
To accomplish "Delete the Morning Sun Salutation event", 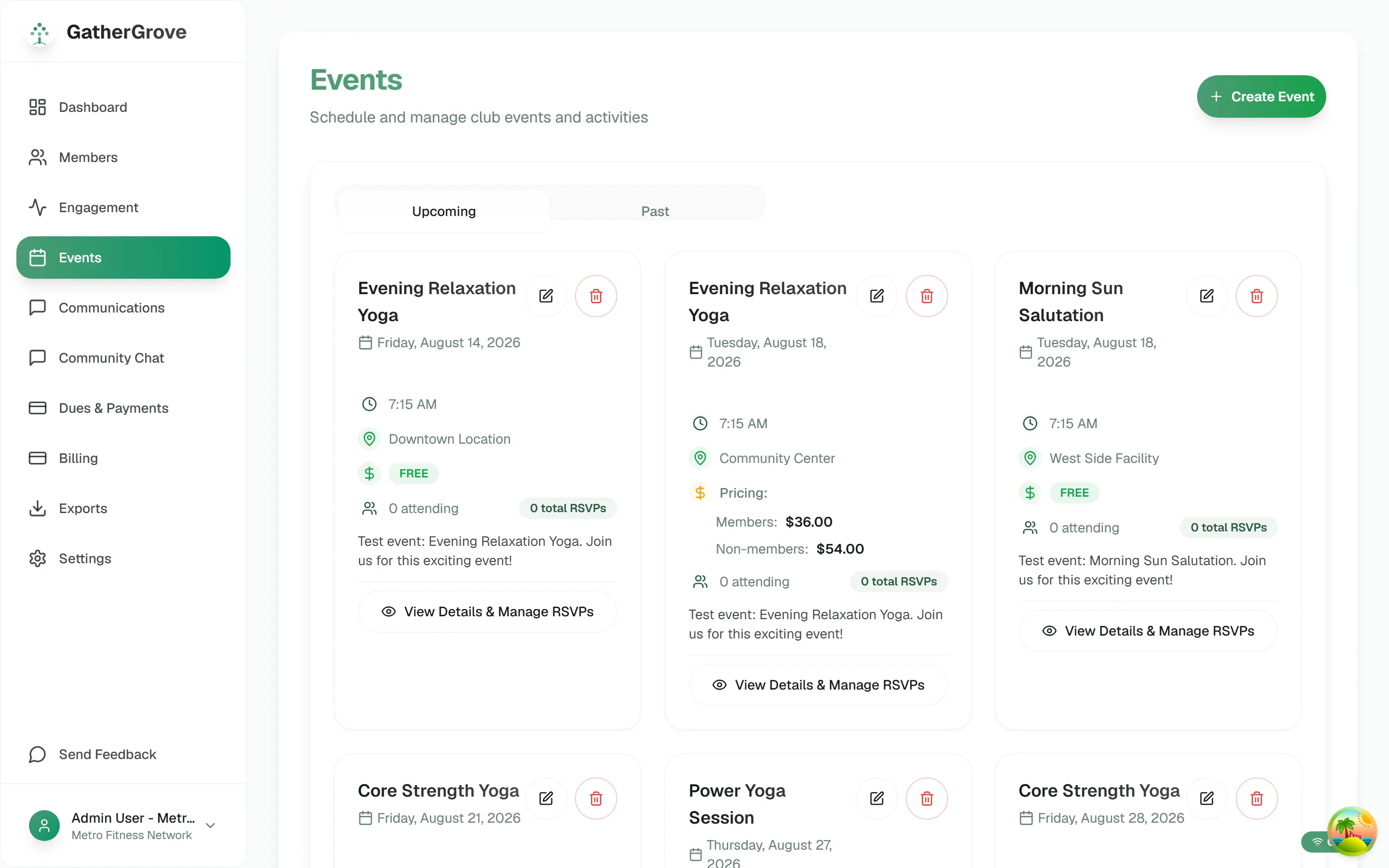I will [x=1256, y=296].
